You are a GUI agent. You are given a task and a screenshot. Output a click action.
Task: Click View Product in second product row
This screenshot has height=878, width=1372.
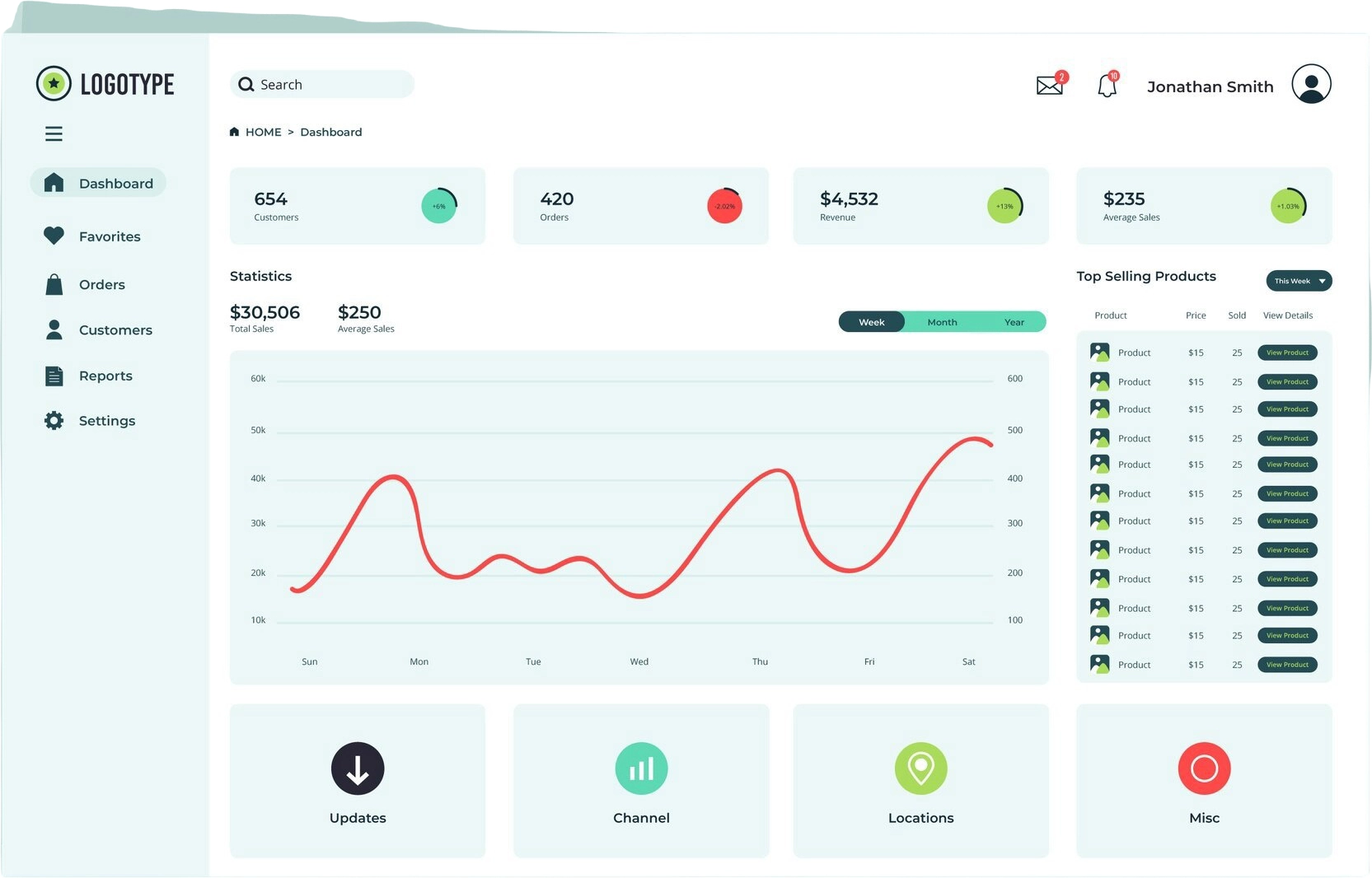tap(1287, 382)
